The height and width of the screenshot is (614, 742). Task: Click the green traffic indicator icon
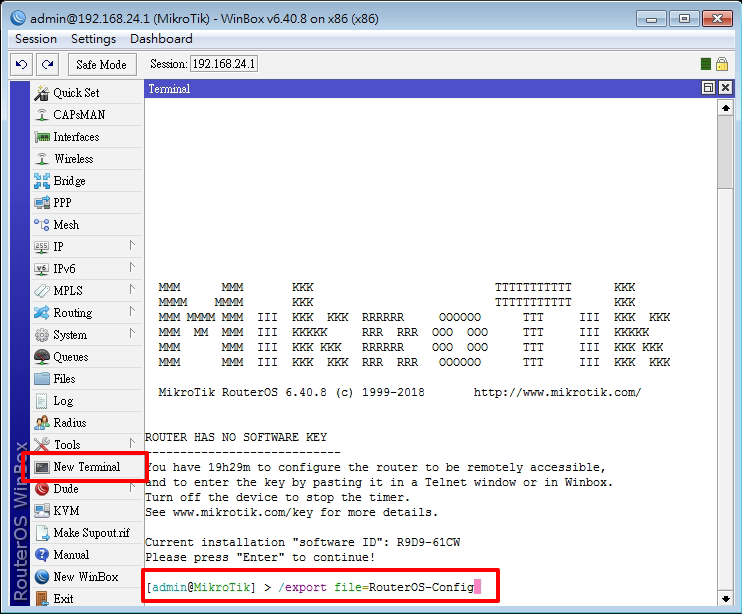point(706,64)
